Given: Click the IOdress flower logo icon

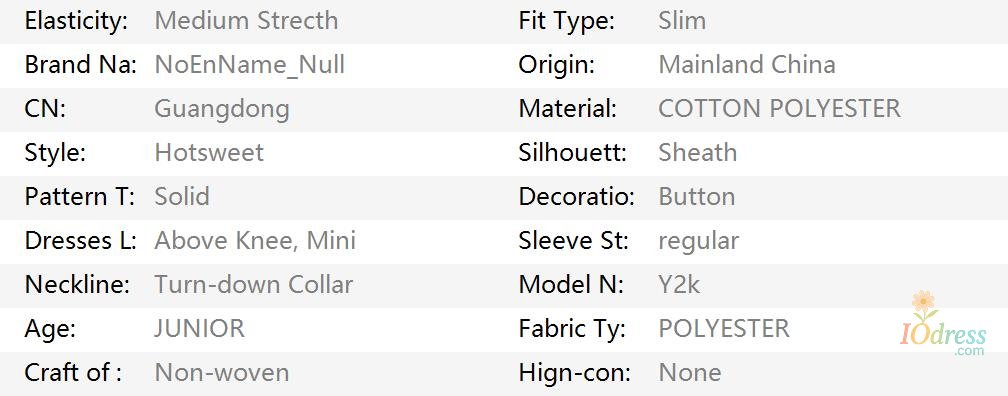Looking at the screenshot, I should pos(923,305).
